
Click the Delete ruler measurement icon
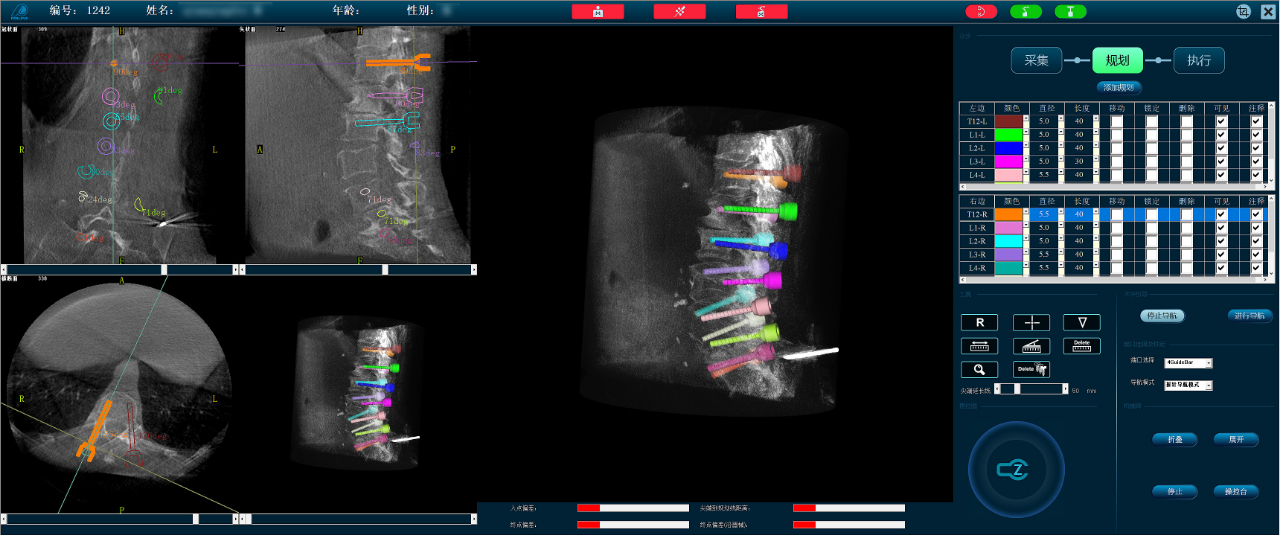(x=1081, y=346)
